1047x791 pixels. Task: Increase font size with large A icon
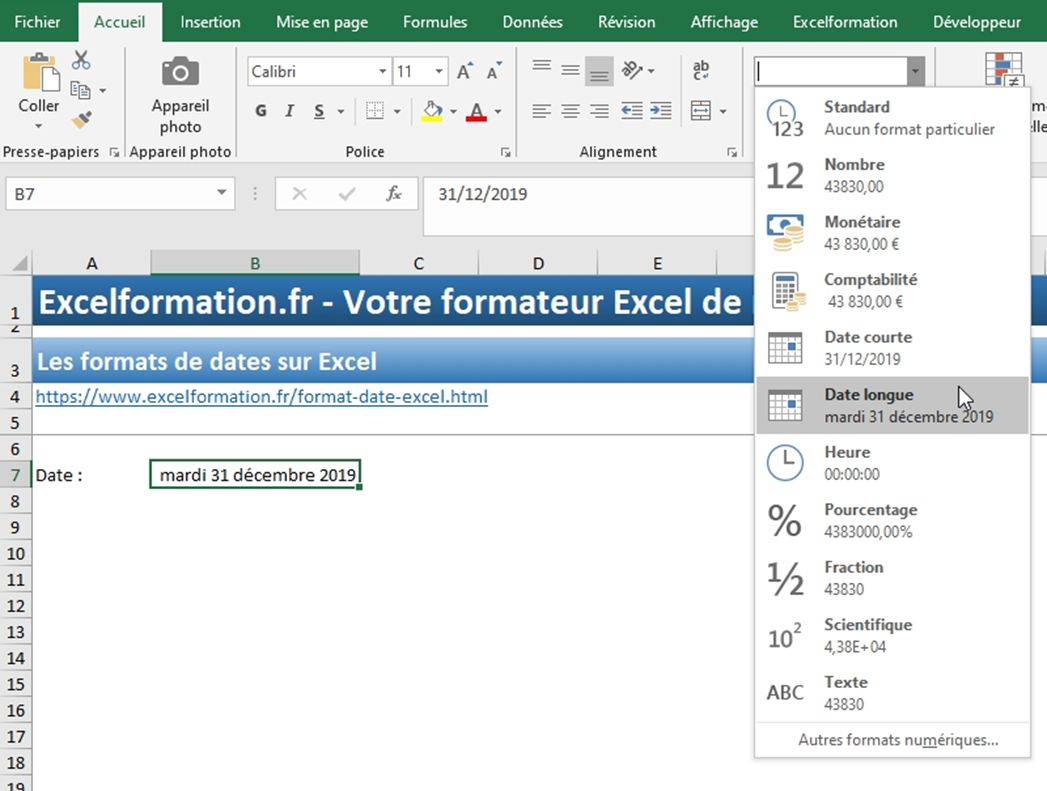[x=465, y=71]
